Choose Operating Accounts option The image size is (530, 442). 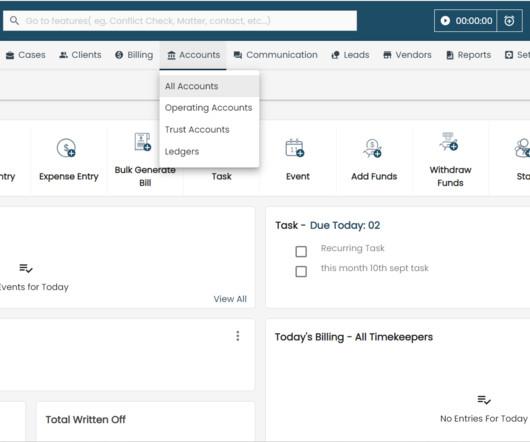pyautogui.click(x=209, y=108)
